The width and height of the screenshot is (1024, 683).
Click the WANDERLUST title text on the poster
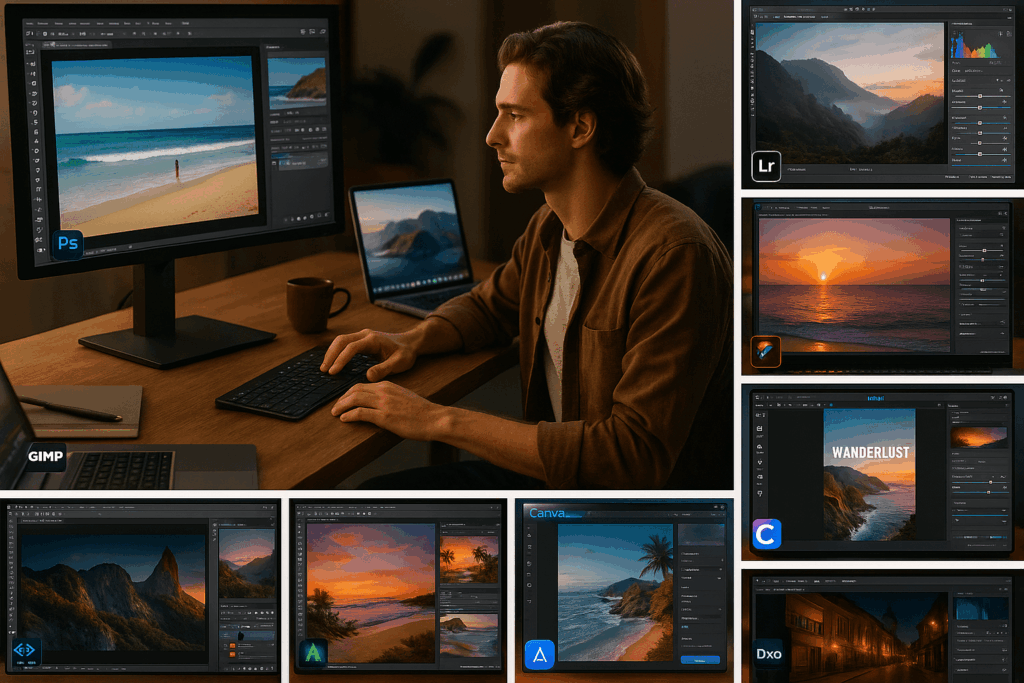point(870,452)
